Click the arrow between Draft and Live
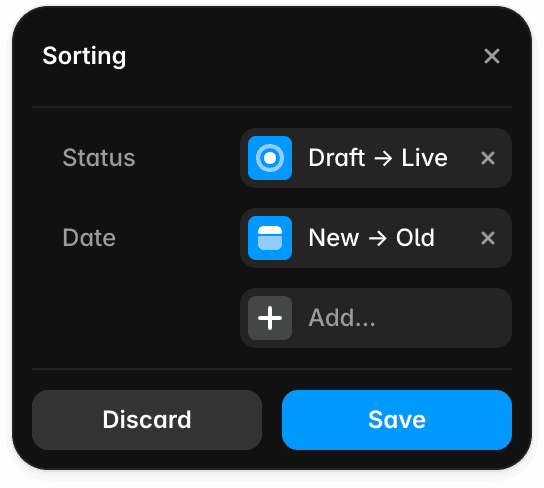 (383, 159)
